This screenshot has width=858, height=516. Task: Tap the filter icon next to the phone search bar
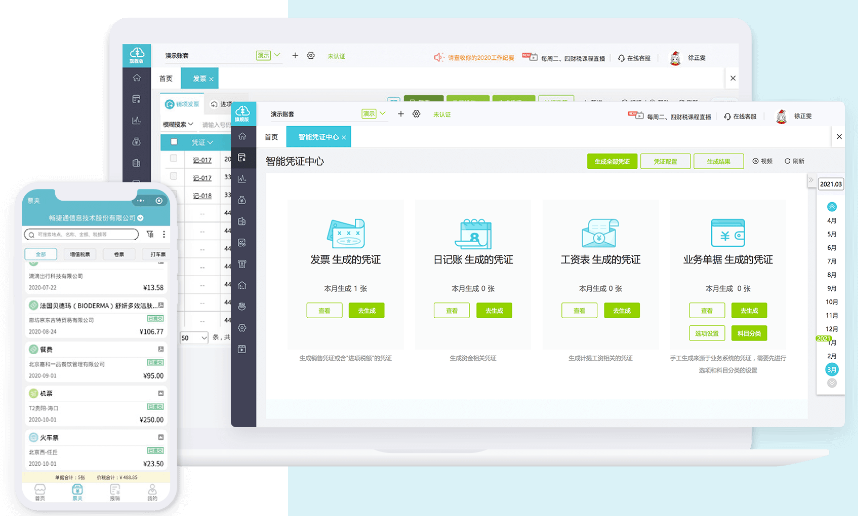tap(150, 234)
